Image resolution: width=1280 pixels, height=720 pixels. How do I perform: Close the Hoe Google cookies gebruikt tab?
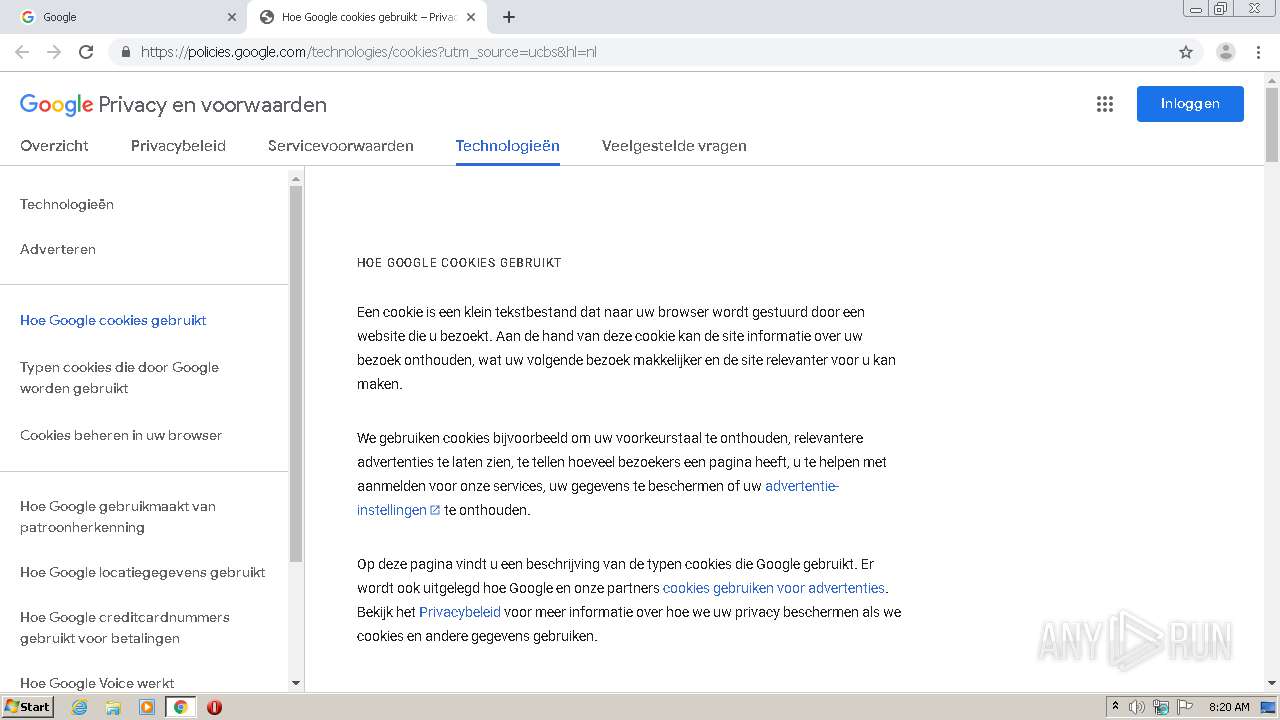coord(472,17)
